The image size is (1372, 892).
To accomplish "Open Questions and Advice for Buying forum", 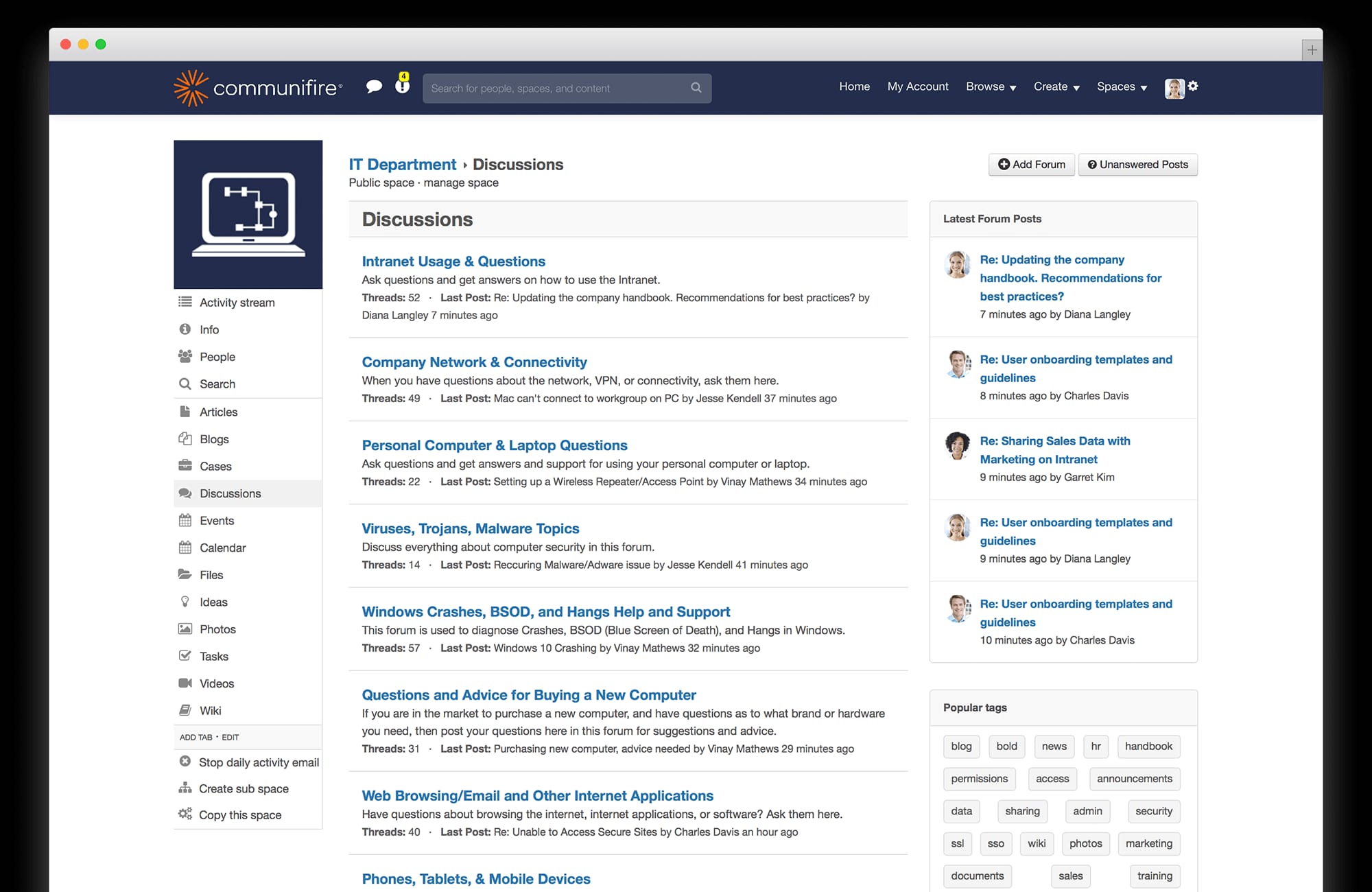I will coord(529,695).
